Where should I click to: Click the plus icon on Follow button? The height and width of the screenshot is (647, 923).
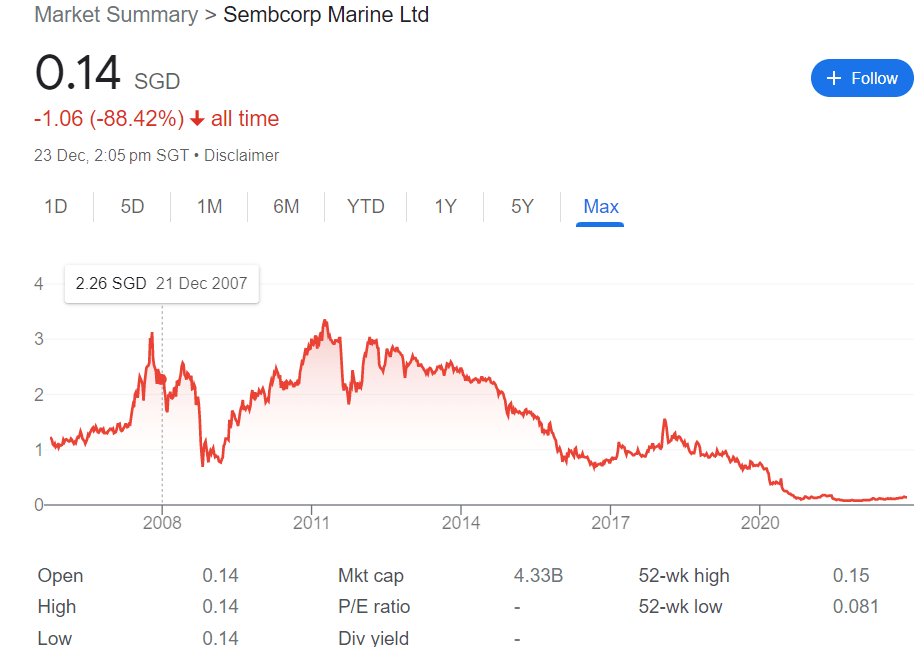click(x=834, y=78)
